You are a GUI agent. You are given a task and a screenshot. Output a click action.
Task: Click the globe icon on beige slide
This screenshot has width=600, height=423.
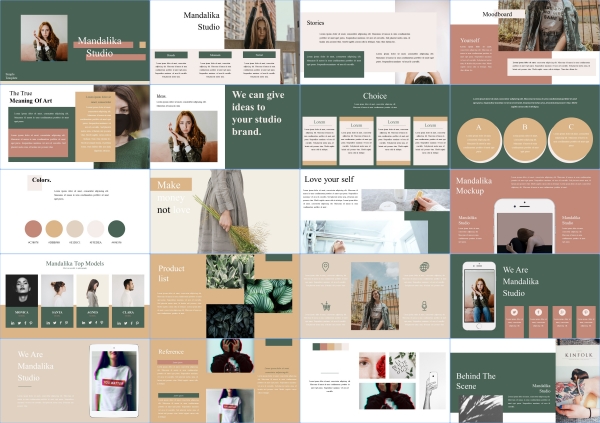coord(424,267)
